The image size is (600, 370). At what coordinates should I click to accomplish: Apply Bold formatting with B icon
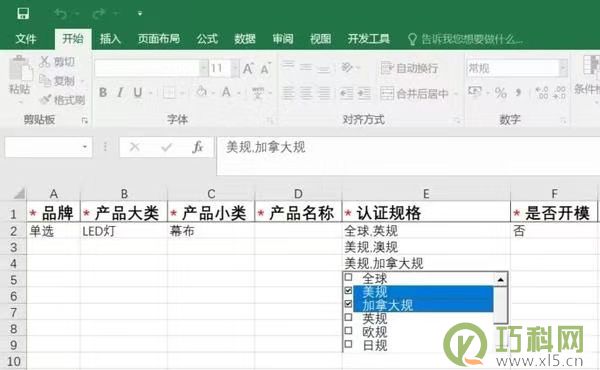pos(103,92)
